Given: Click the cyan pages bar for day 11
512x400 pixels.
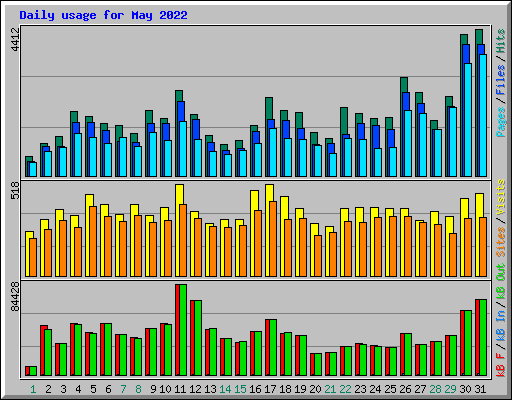Looking at the screenshot, I should tap(183, 149).
